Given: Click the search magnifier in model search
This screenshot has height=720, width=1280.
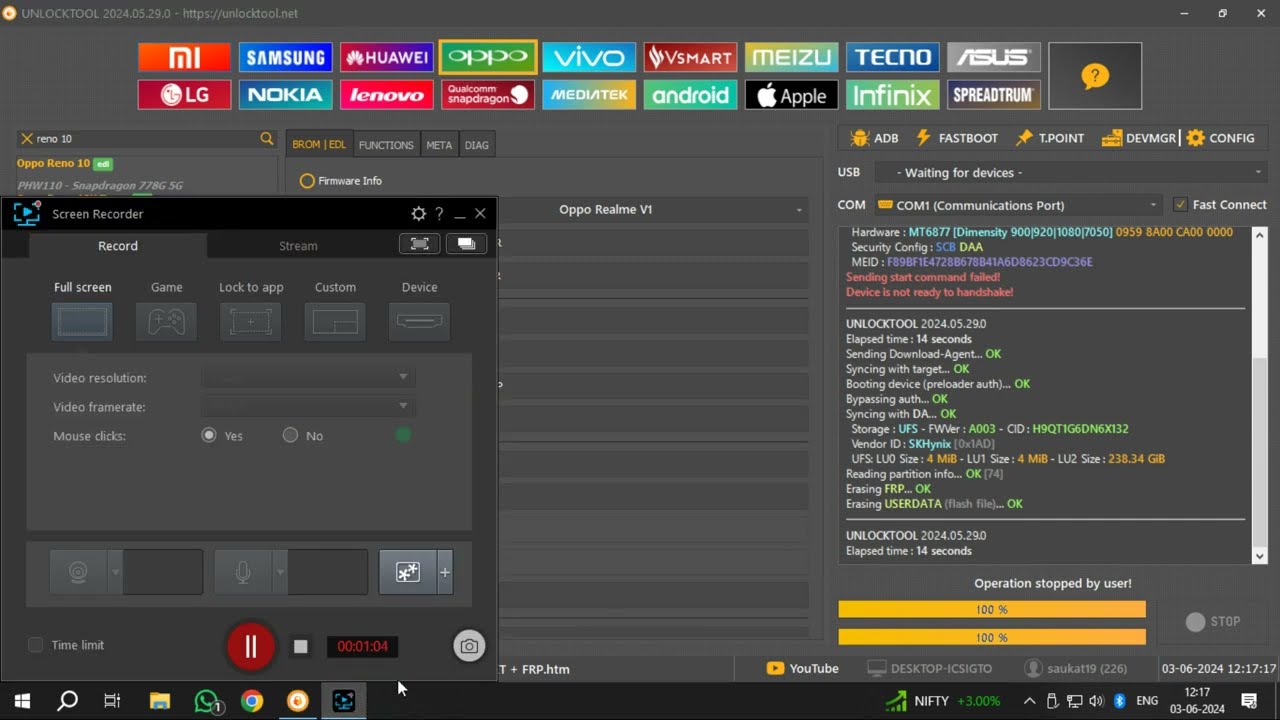Looking at the screenshot, I should pyautogui.click(x=266, y=139).
